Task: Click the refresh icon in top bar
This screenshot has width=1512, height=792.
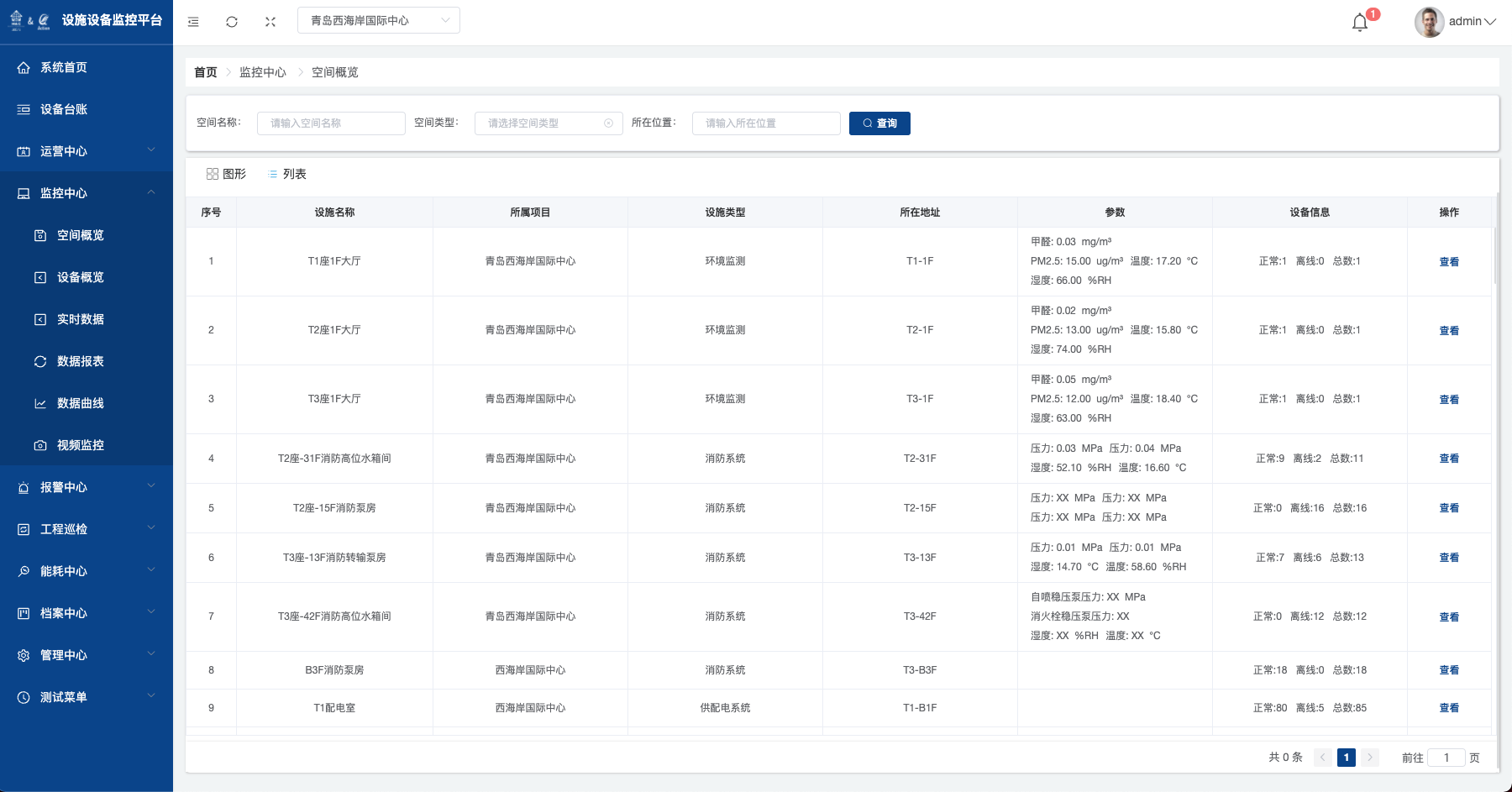Action: [232, 22]
